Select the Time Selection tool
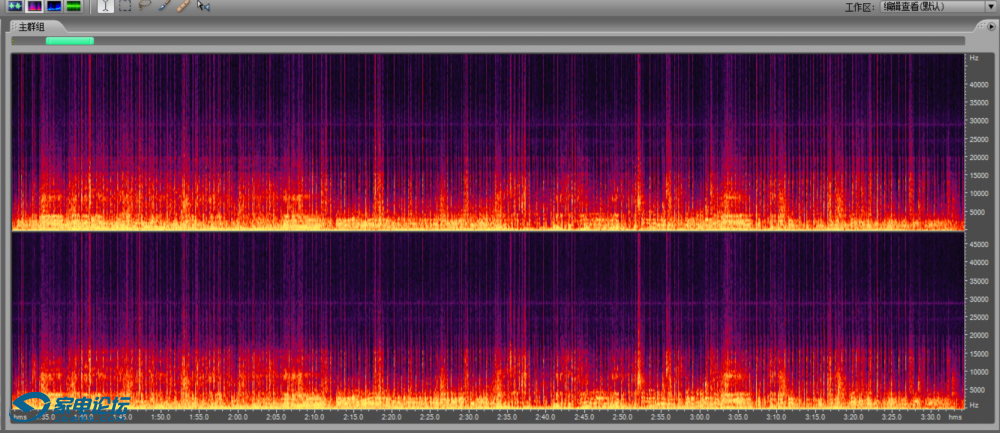1000x433 pixels. [x=107, y=6]
